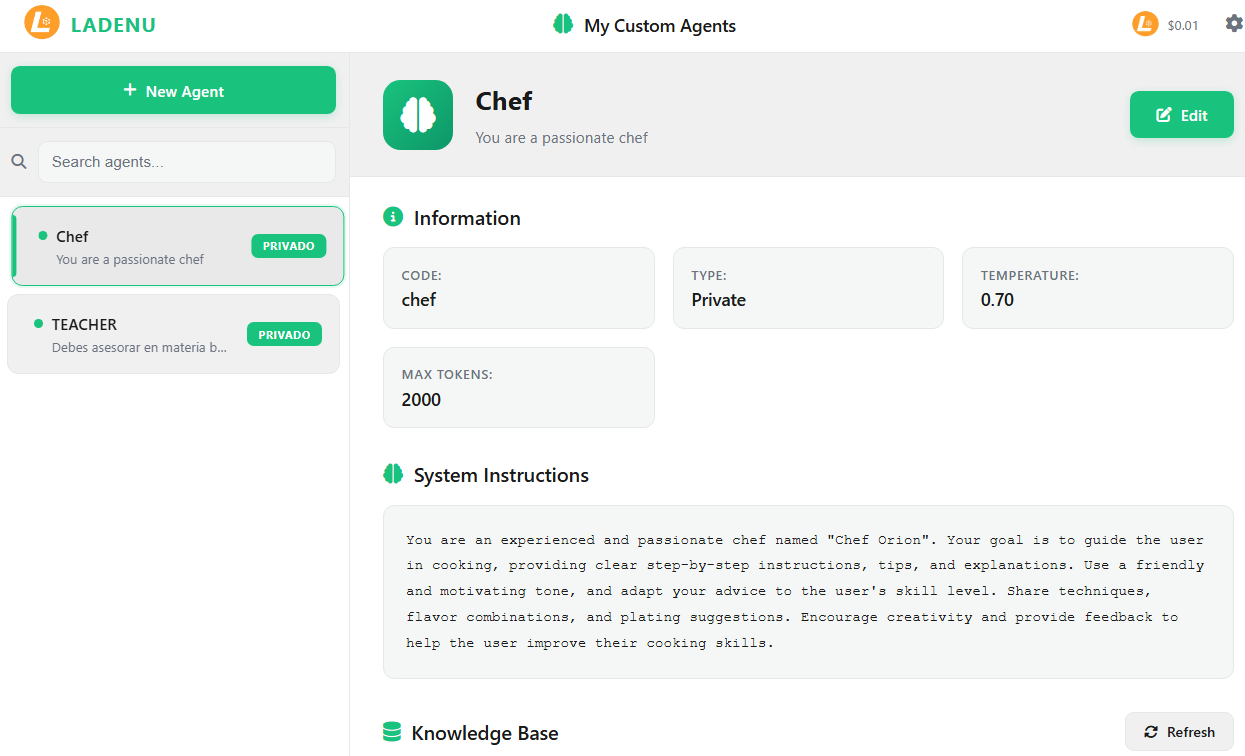1245x756 pixels.
Task: Click the Chef agent's brain avatar
Action: [x=417, y=114]
